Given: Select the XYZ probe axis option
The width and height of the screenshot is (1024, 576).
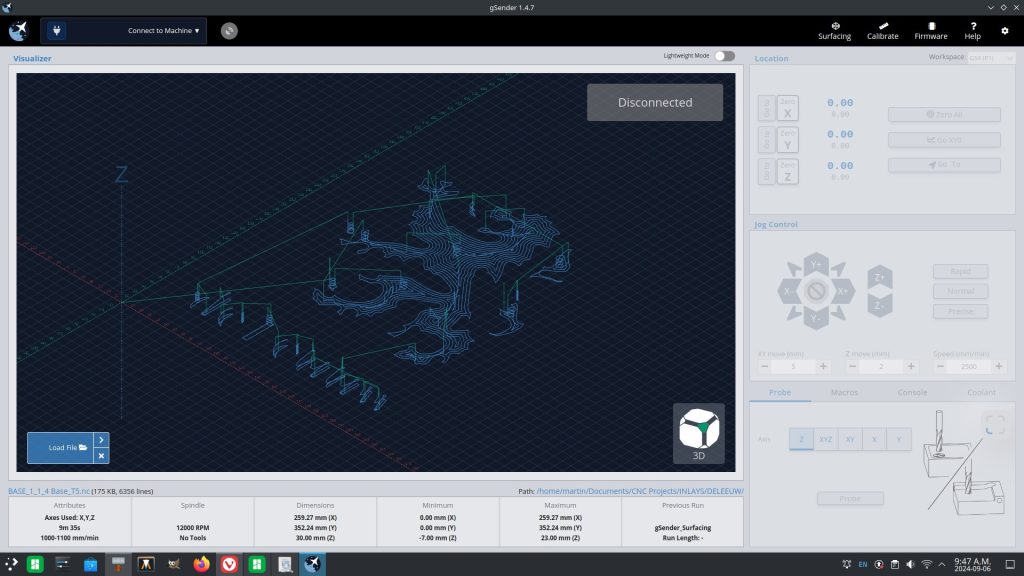Looking at the screenshot, I should [x=826, y=439].
